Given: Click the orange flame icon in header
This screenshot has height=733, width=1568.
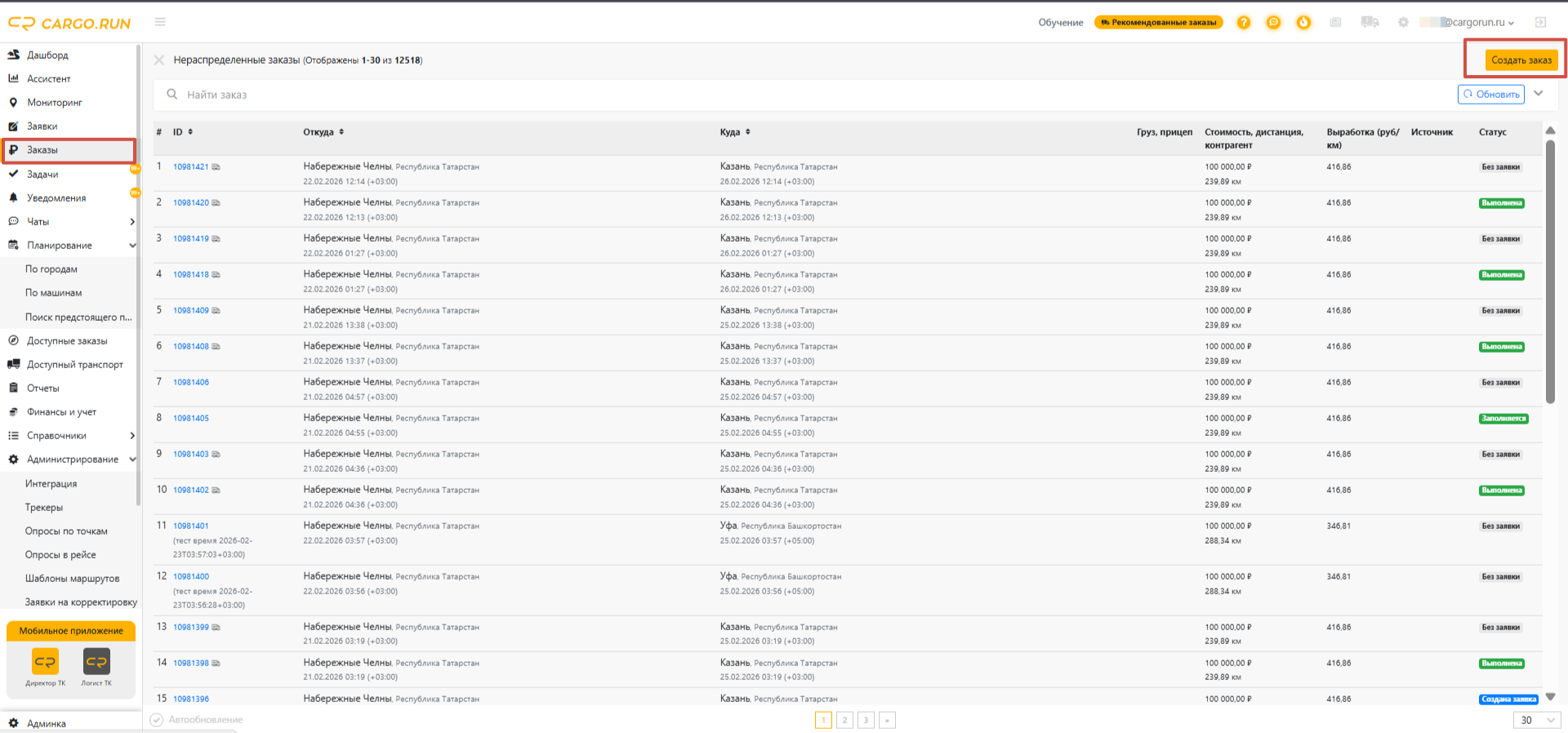Looking at the screenshot, I should point(1303,23).
